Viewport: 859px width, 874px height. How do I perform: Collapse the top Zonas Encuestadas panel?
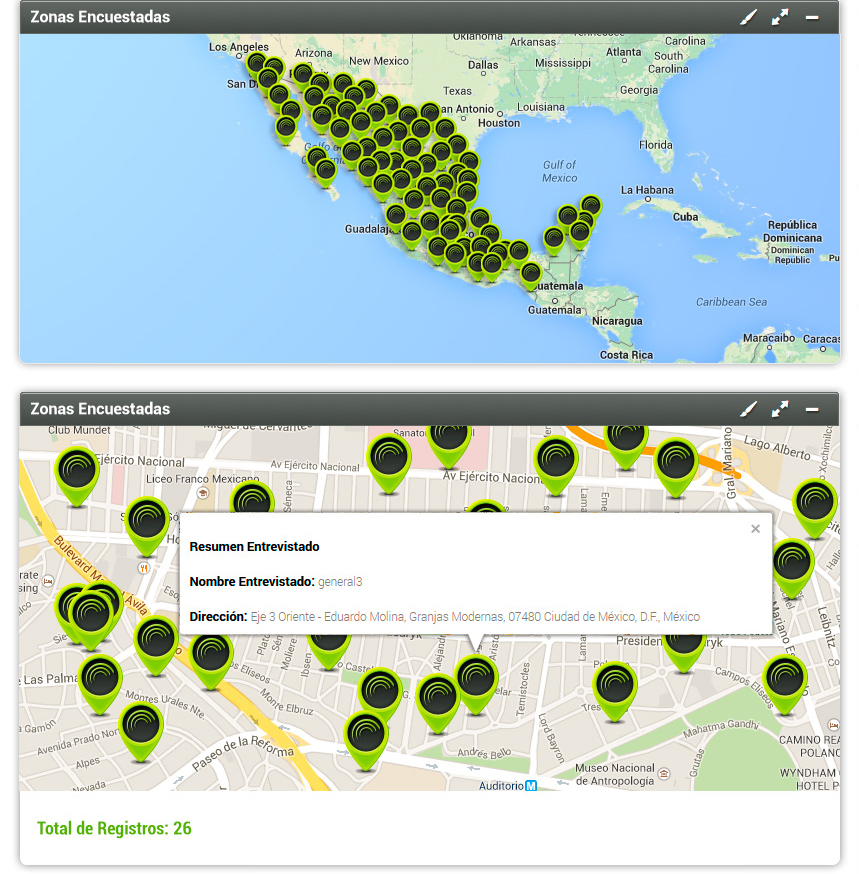(812, 17)
